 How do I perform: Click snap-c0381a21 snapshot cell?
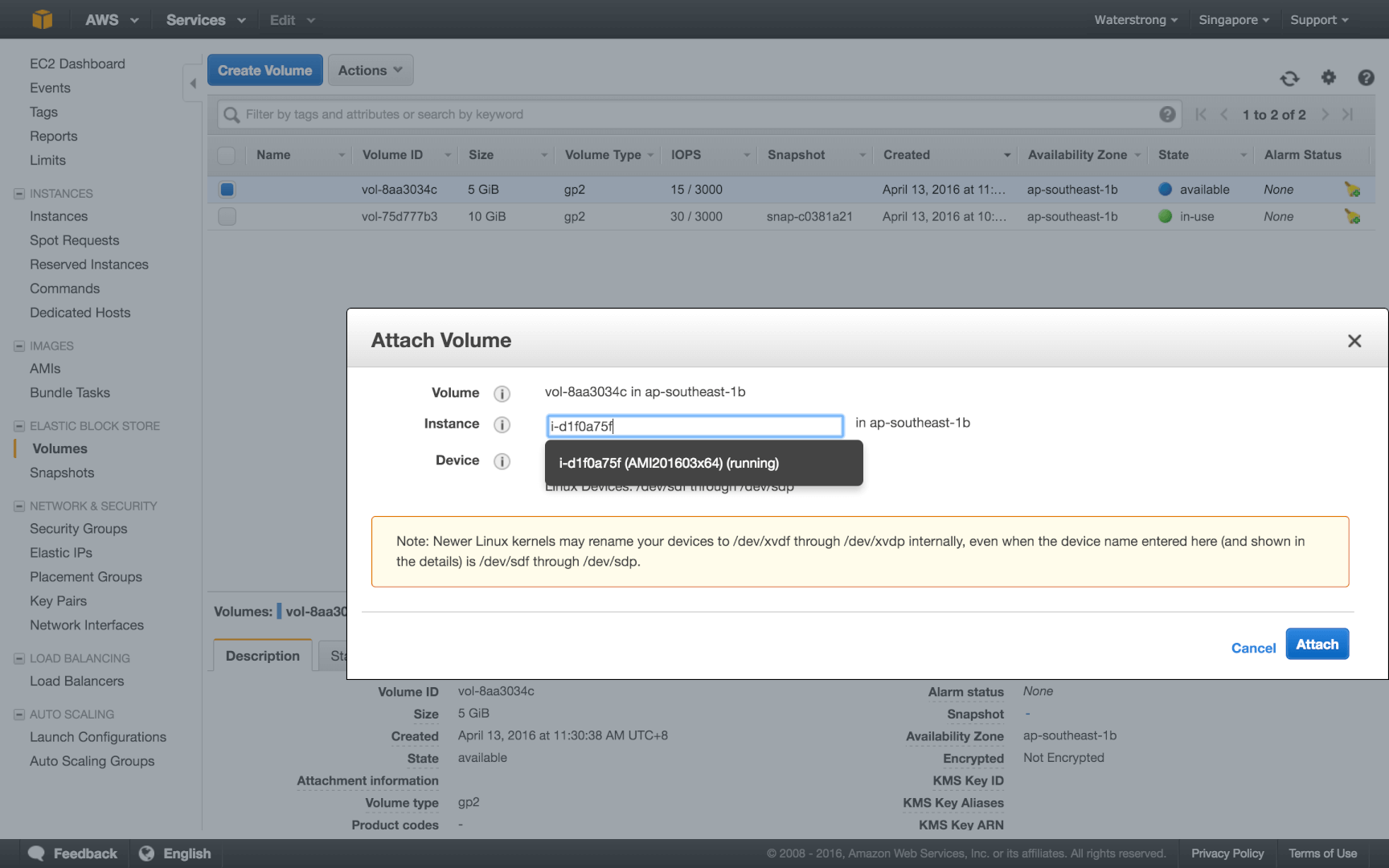[x=809, y=216]
